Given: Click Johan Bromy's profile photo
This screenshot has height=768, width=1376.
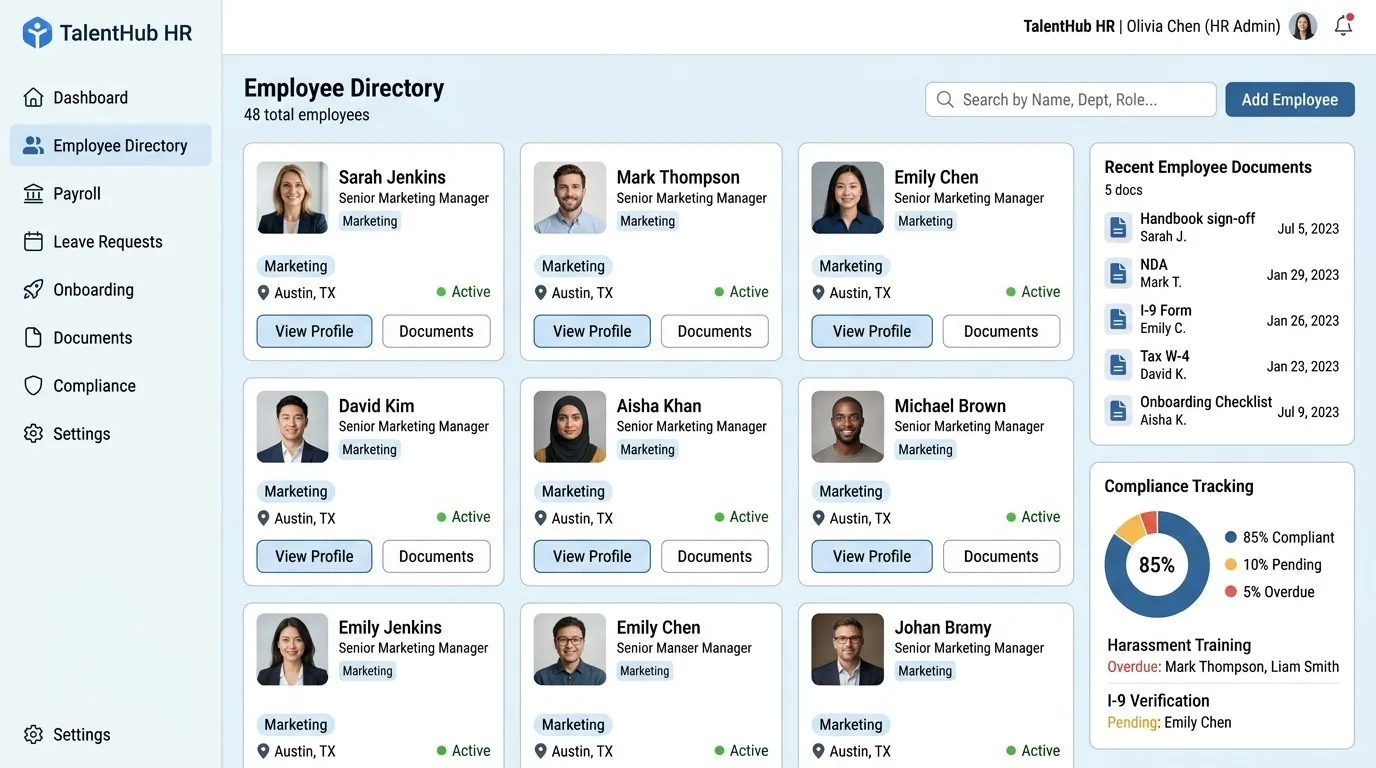Looking at the screenshot, I should click(x=847, y=649).
